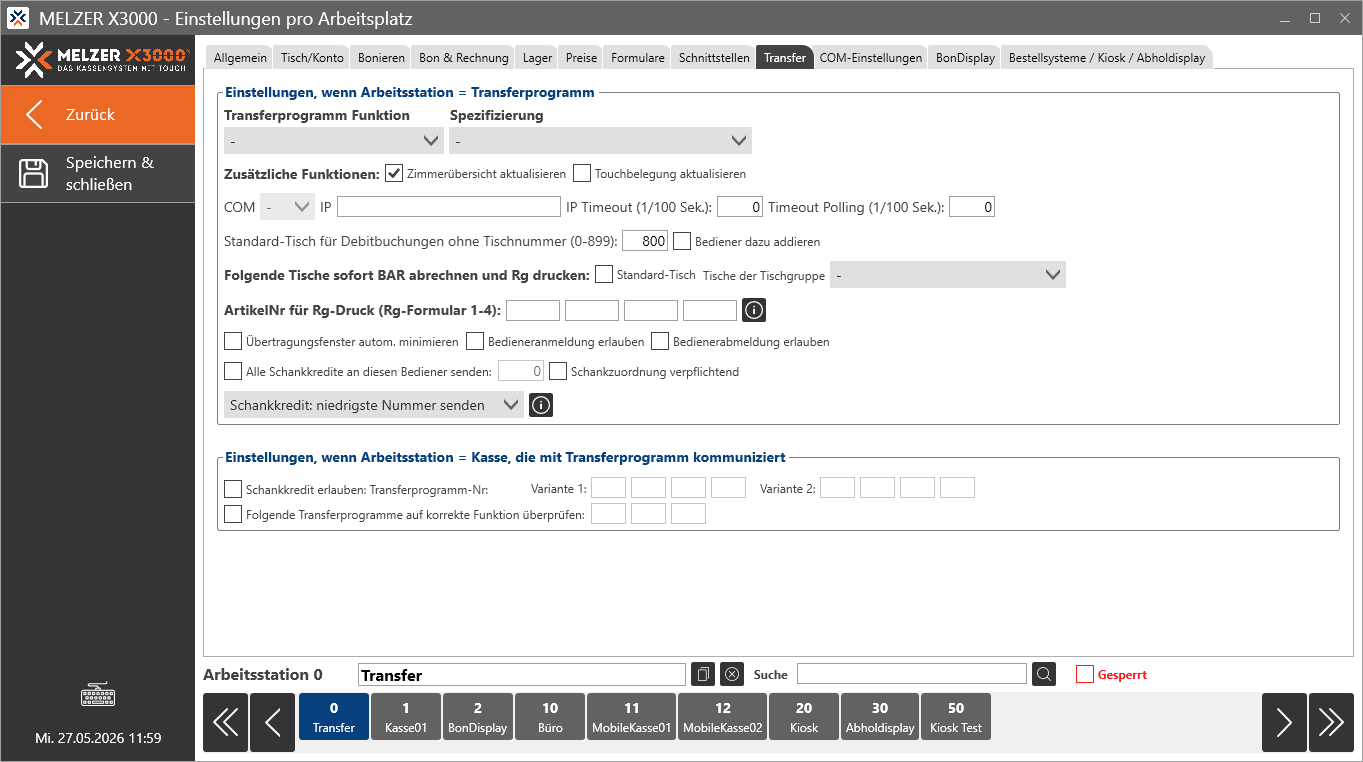The height and width of the screenshot is (762, 1363).
Task: Click first ArtikelNr für Rg-Druck field
Action: click(x=533, y=310)
